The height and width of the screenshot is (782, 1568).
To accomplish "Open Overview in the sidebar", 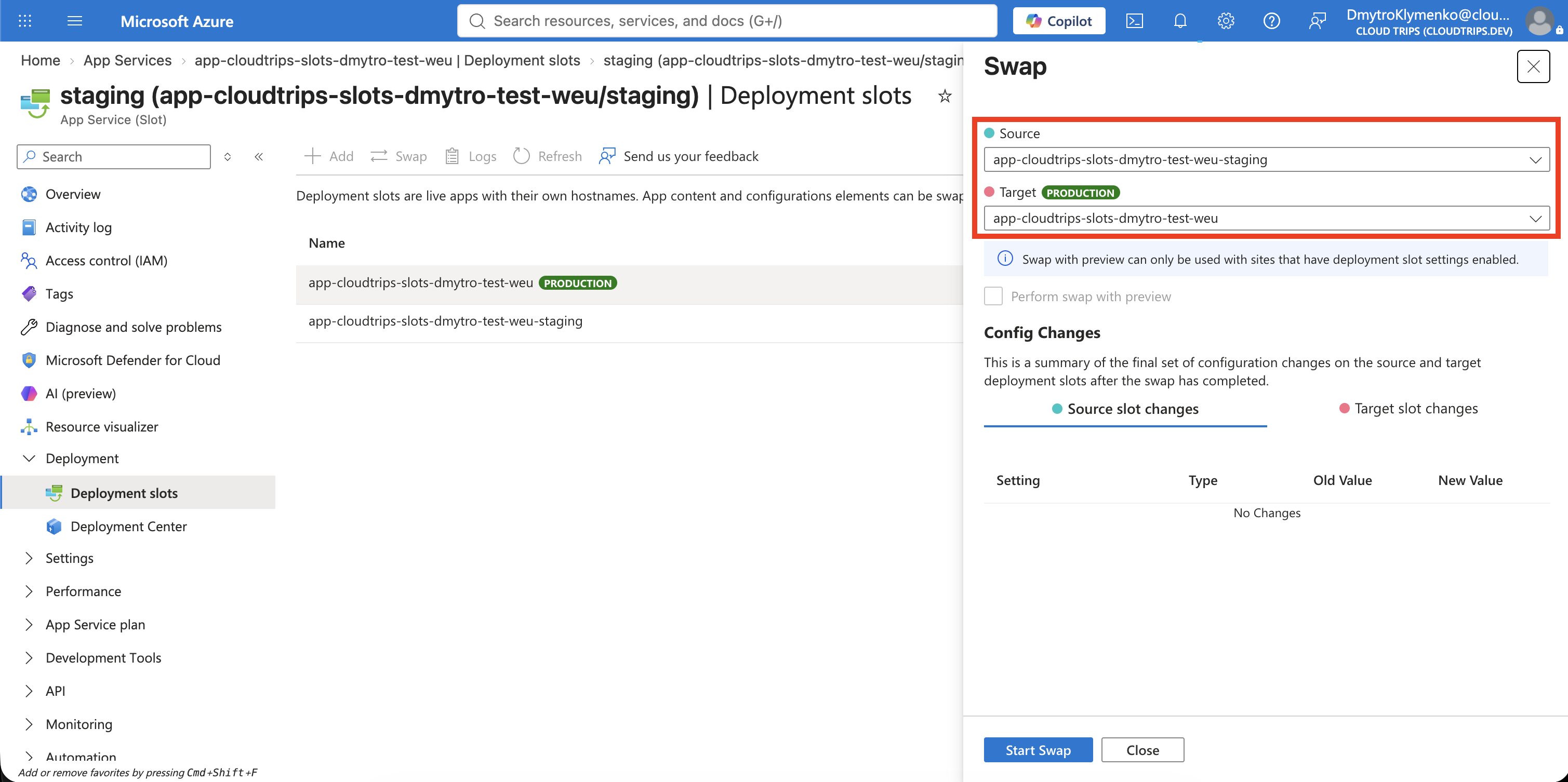I will (73, 194).
